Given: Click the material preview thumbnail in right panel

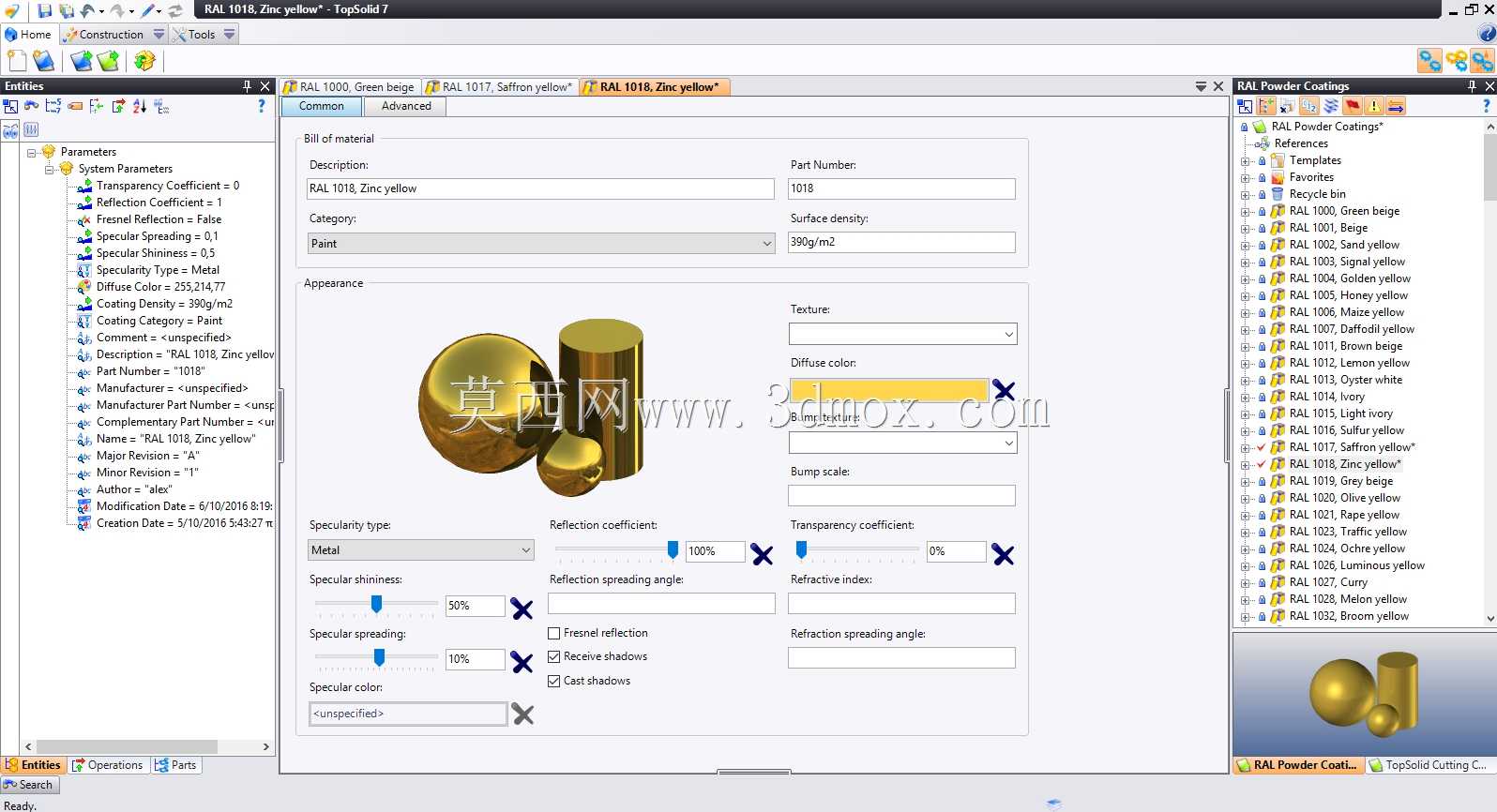Looking at the screenshot, I should 1365,692.
